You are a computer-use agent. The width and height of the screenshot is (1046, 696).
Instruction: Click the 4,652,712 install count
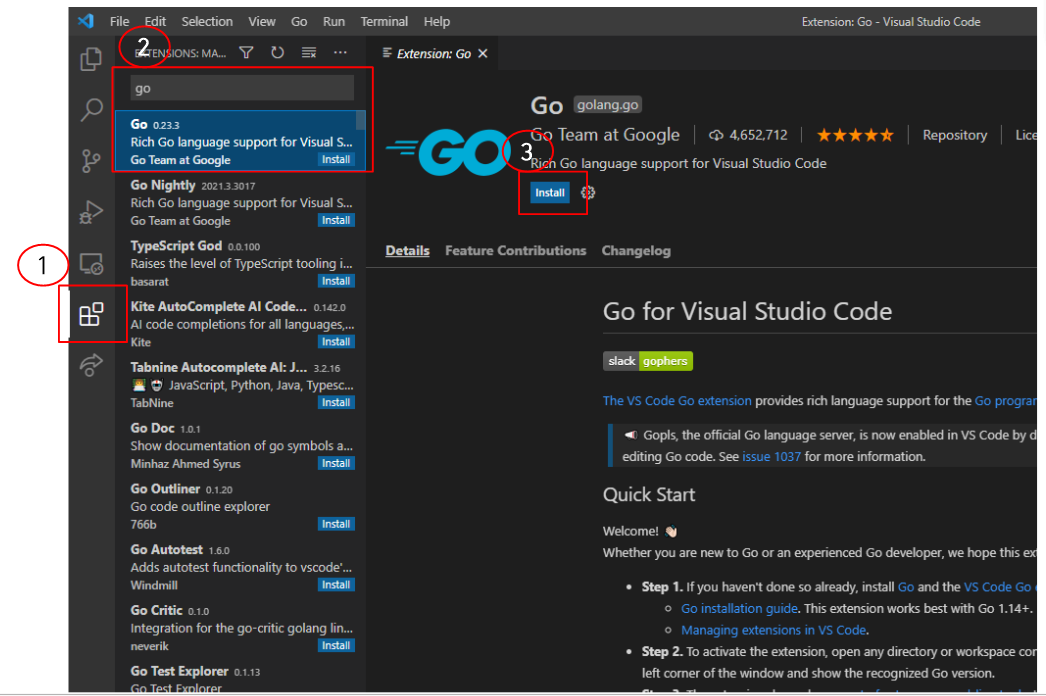pyautogui.click(x=748, y=135)
